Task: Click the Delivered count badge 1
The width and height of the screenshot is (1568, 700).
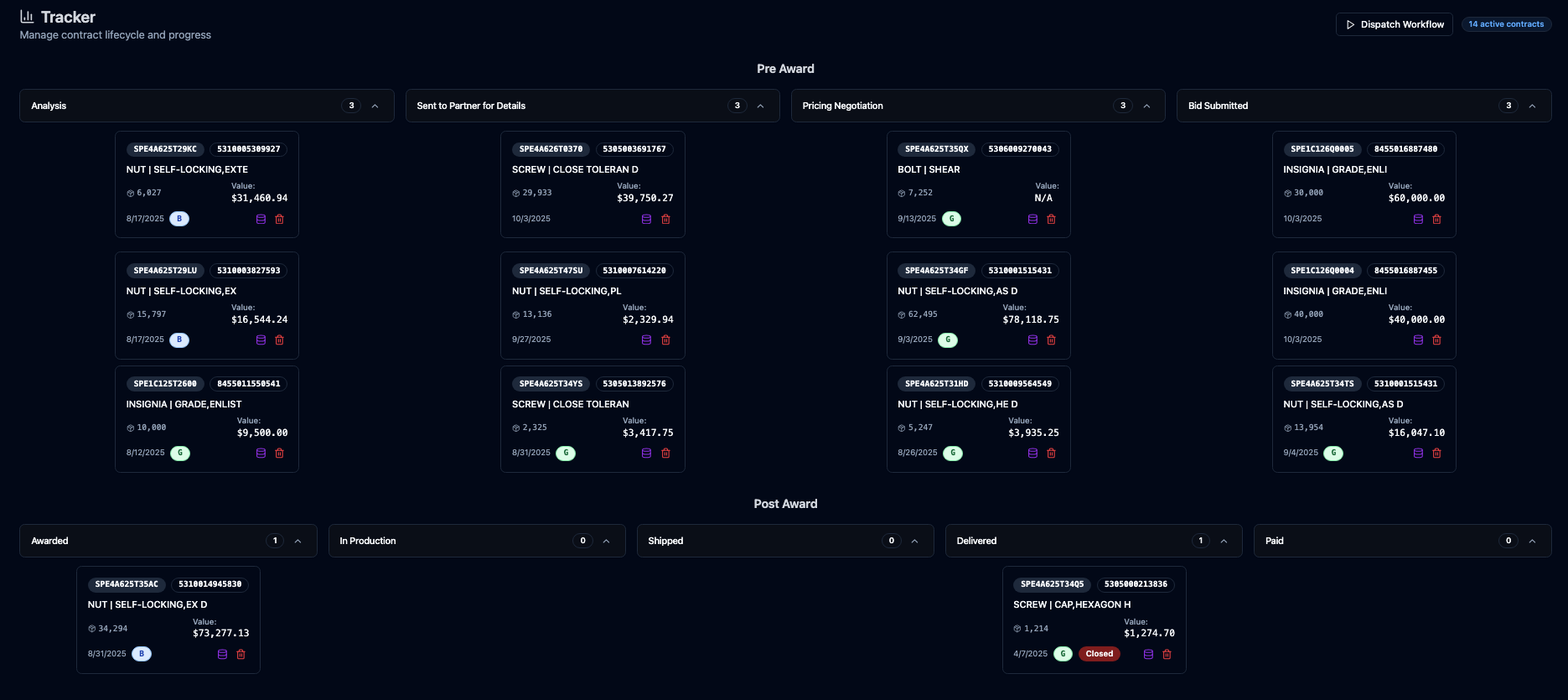Action: coord(1200,541)
